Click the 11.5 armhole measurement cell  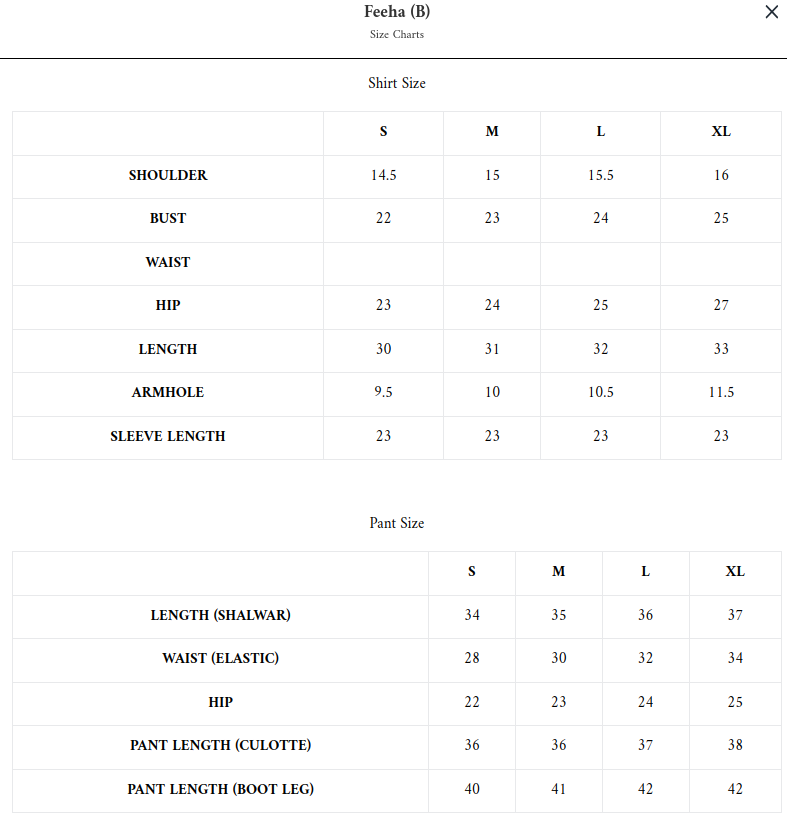[x=721, y=393]
